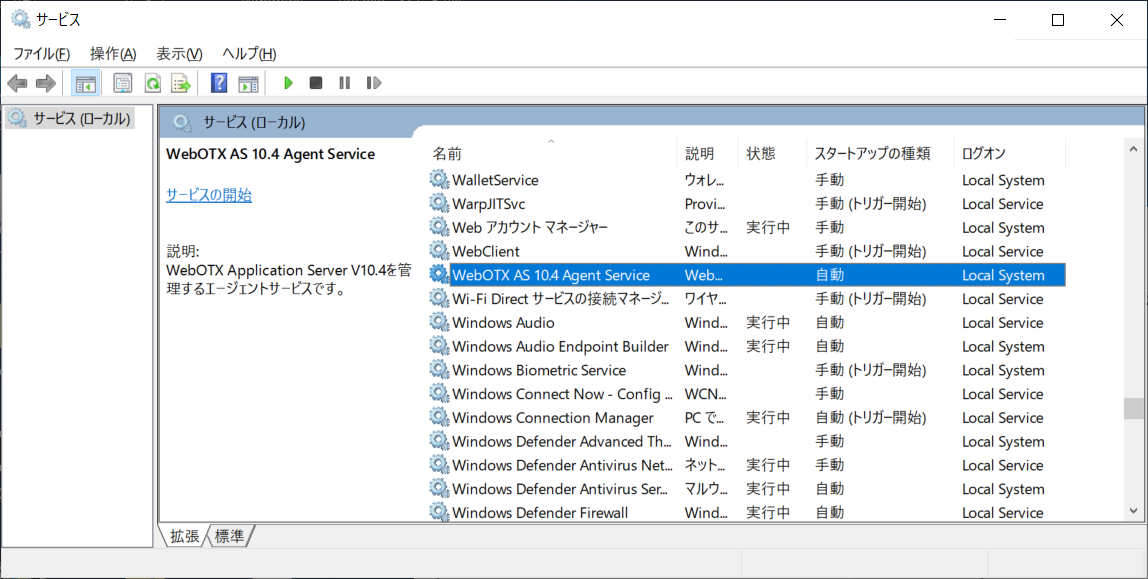Pause the service with the pause toolbar icon
Viewport: 1148px width, 579px height.
click(x=344, y=82)
